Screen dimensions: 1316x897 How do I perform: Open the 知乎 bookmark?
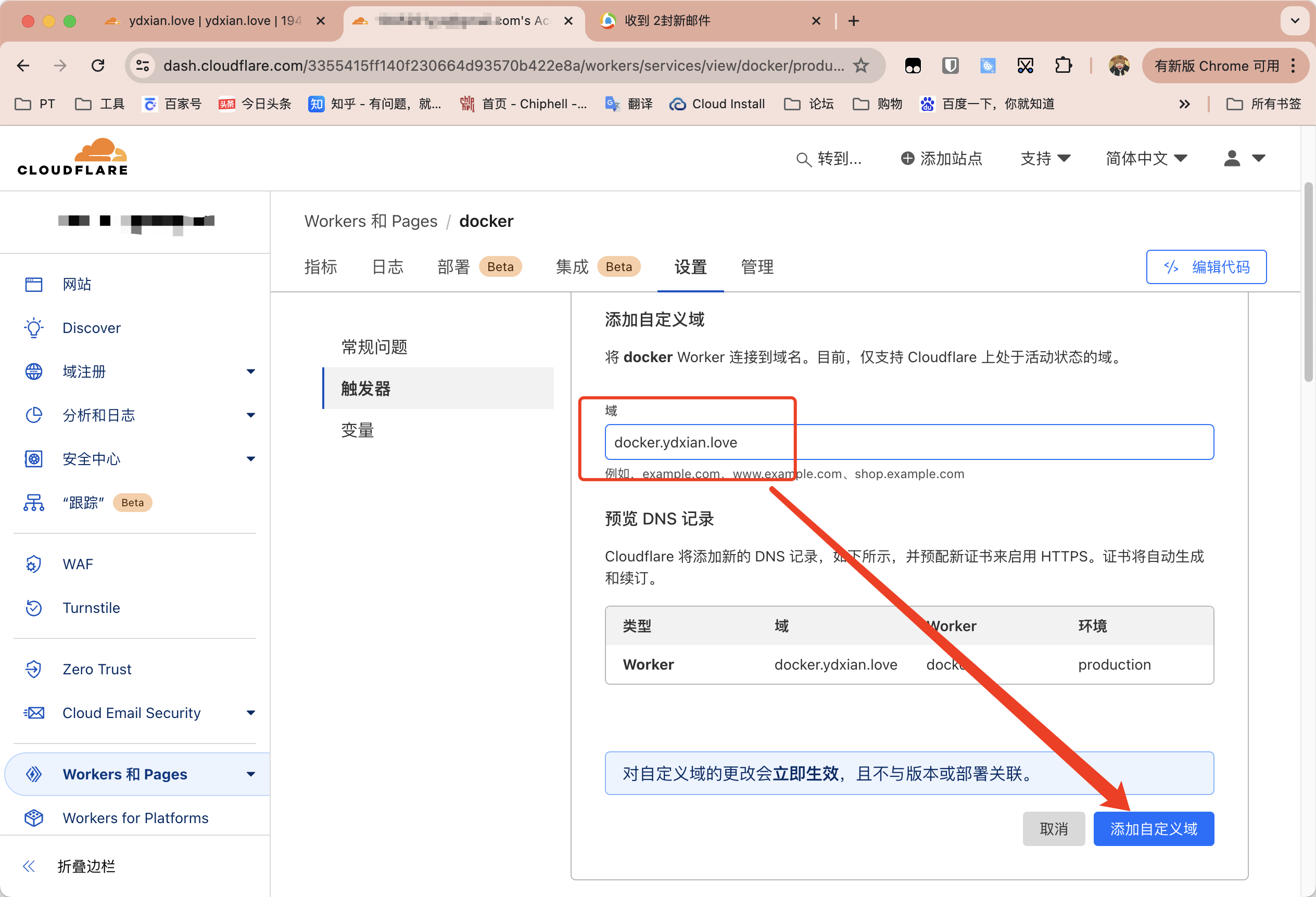pos(374,104)
